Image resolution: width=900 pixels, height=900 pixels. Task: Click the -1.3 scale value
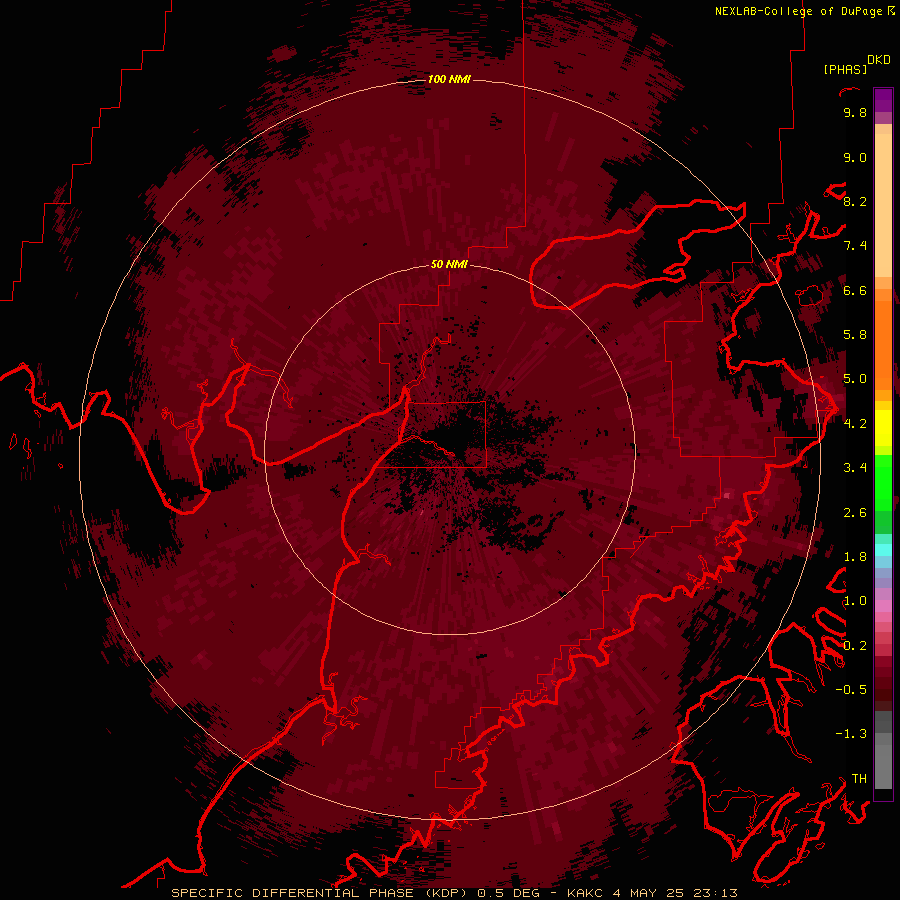(x=851, y=734)
